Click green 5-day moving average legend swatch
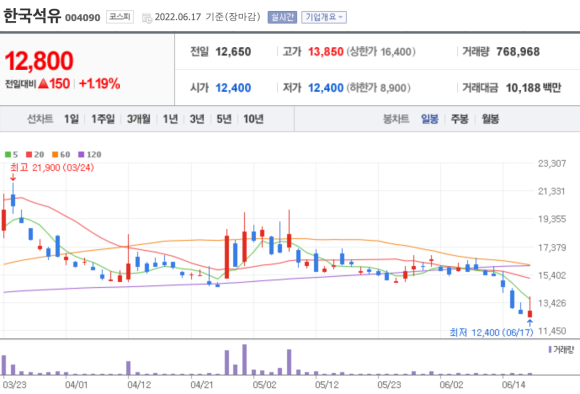The height and width of the screenshot is (394, 580). [x=8, y=154]
